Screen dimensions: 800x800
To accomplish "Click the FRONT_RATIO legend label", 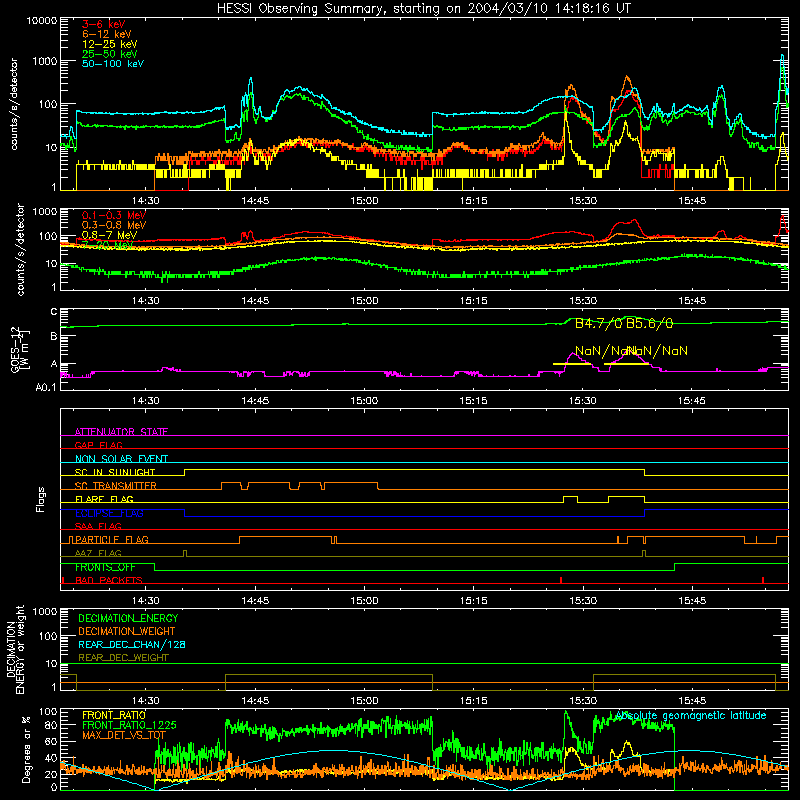I will click(x=114, y=715).
